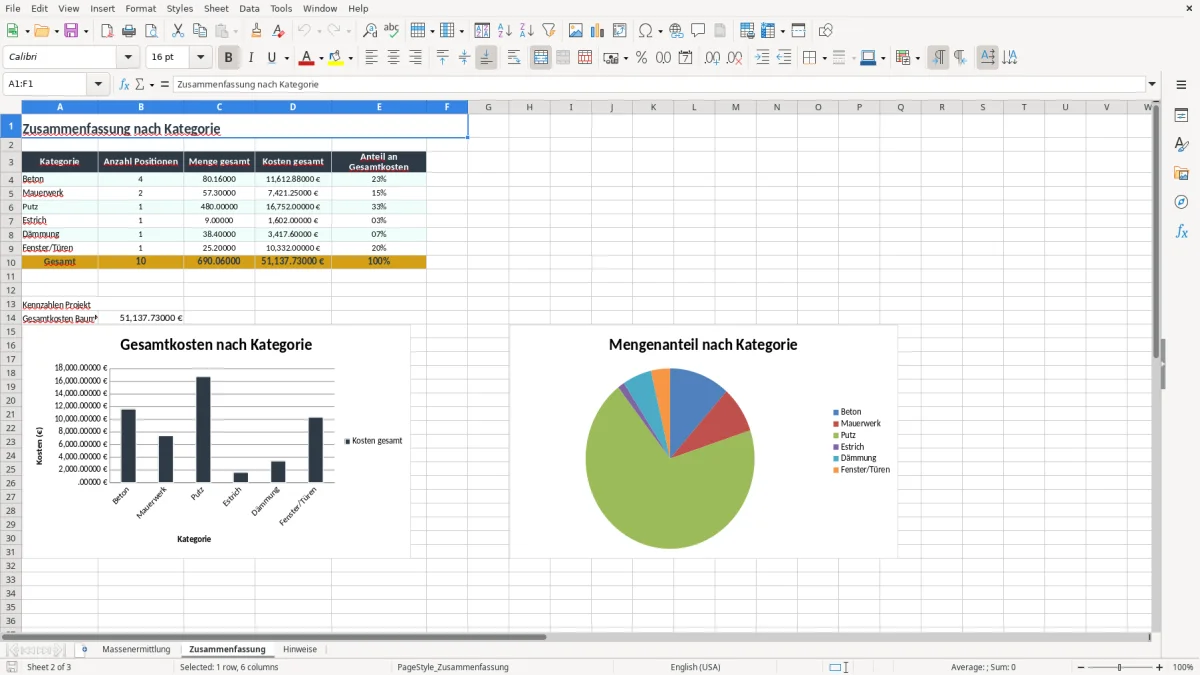Image resolution: width=1200 pixels, height=675 pixels.
Task: Toggle print preview
Action: pyautogui.click(x=151, y=31)
